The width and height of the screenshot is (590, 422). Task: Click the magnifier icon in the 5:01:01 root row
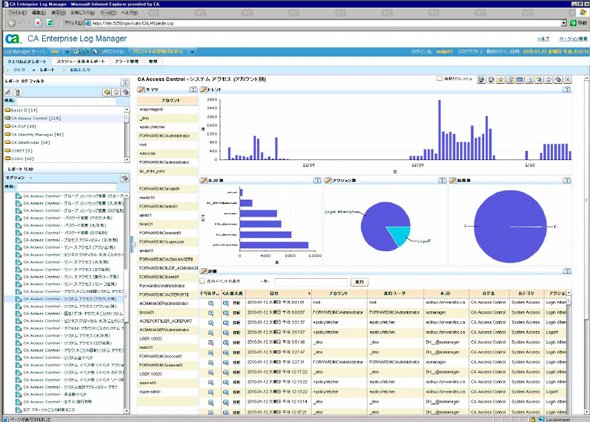(x=211, y=303)
